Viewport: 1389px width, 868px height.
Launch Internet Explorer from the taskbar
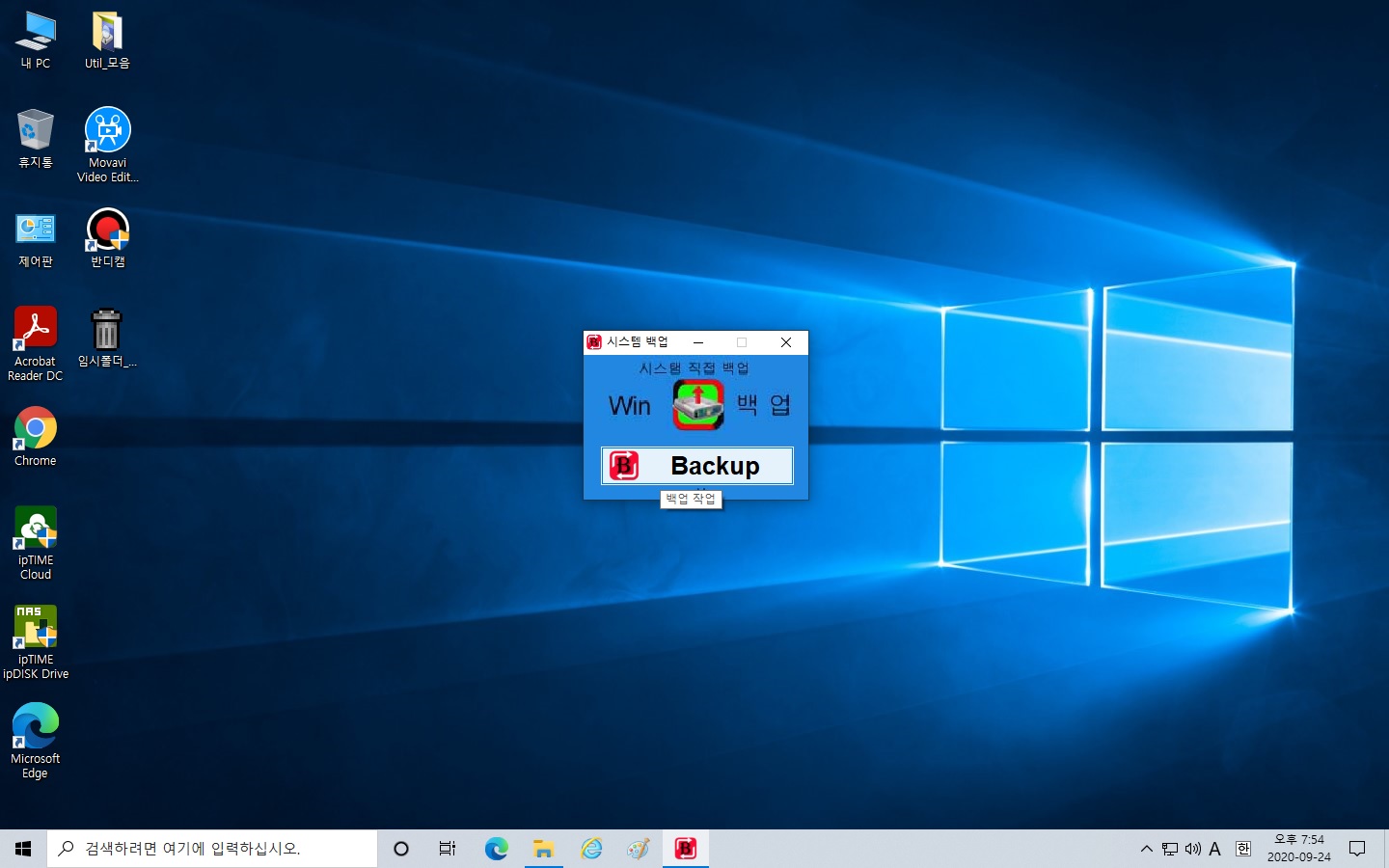pos(591,849)
